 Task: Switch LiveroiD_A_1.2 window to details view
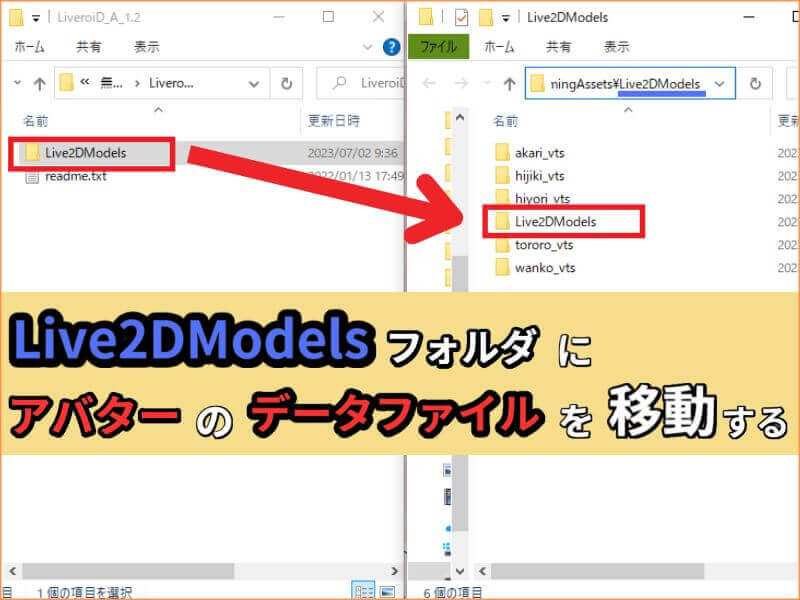tap(363, 591)
